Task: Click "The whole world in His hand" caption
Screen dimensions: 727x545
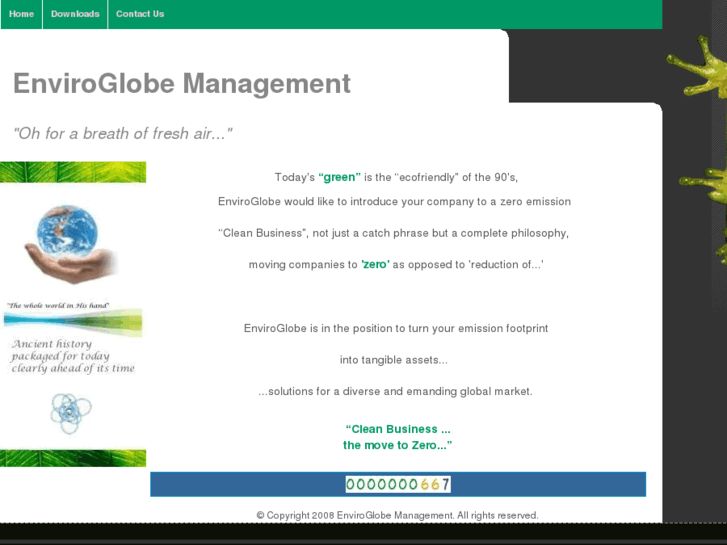Action: point(58,305)
